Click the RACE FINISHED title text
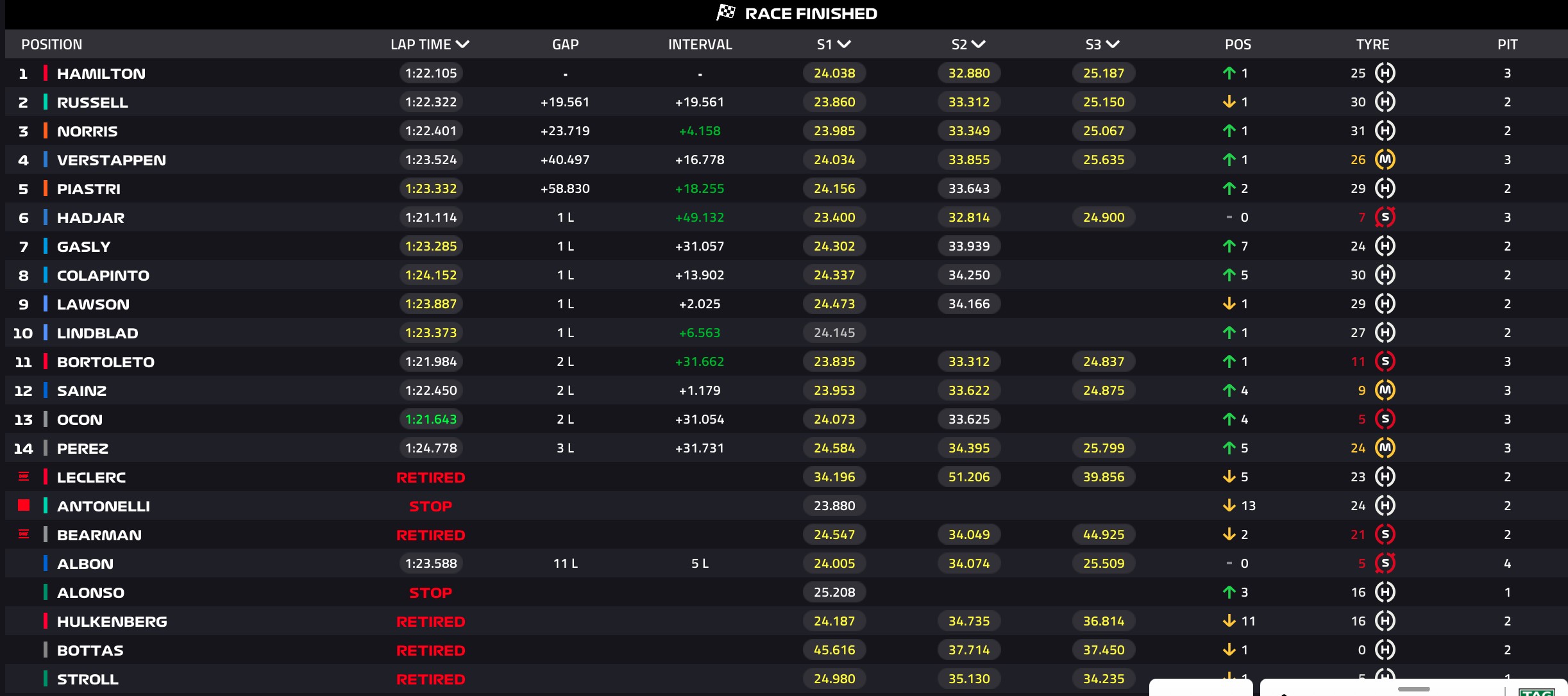1568x696 pixels. pyautogui.click(x=811, y=13)
